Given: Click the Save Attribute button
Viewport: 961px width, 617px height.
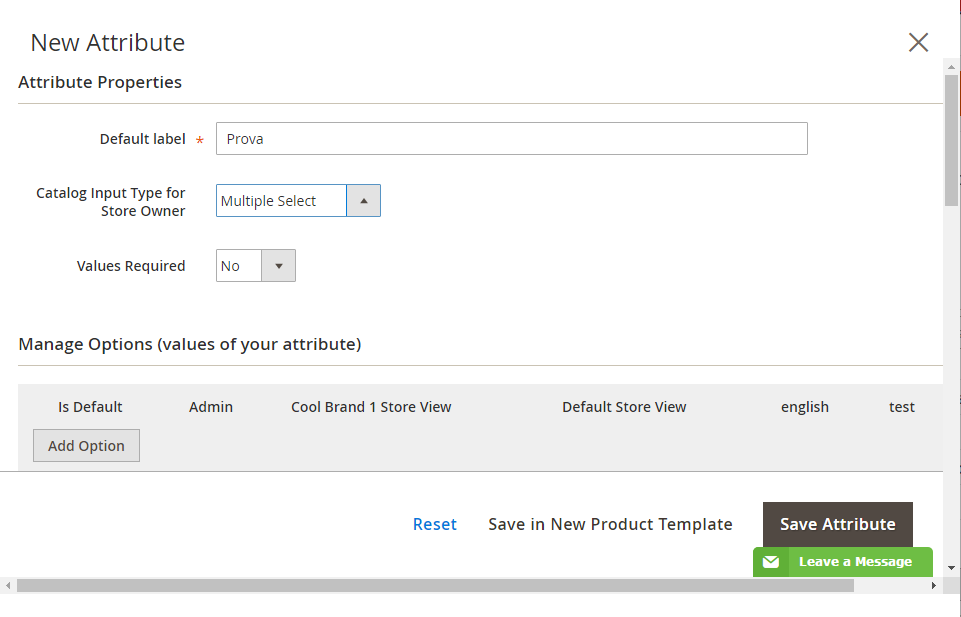Looking at the screenshot, I should tap(837, 524).
